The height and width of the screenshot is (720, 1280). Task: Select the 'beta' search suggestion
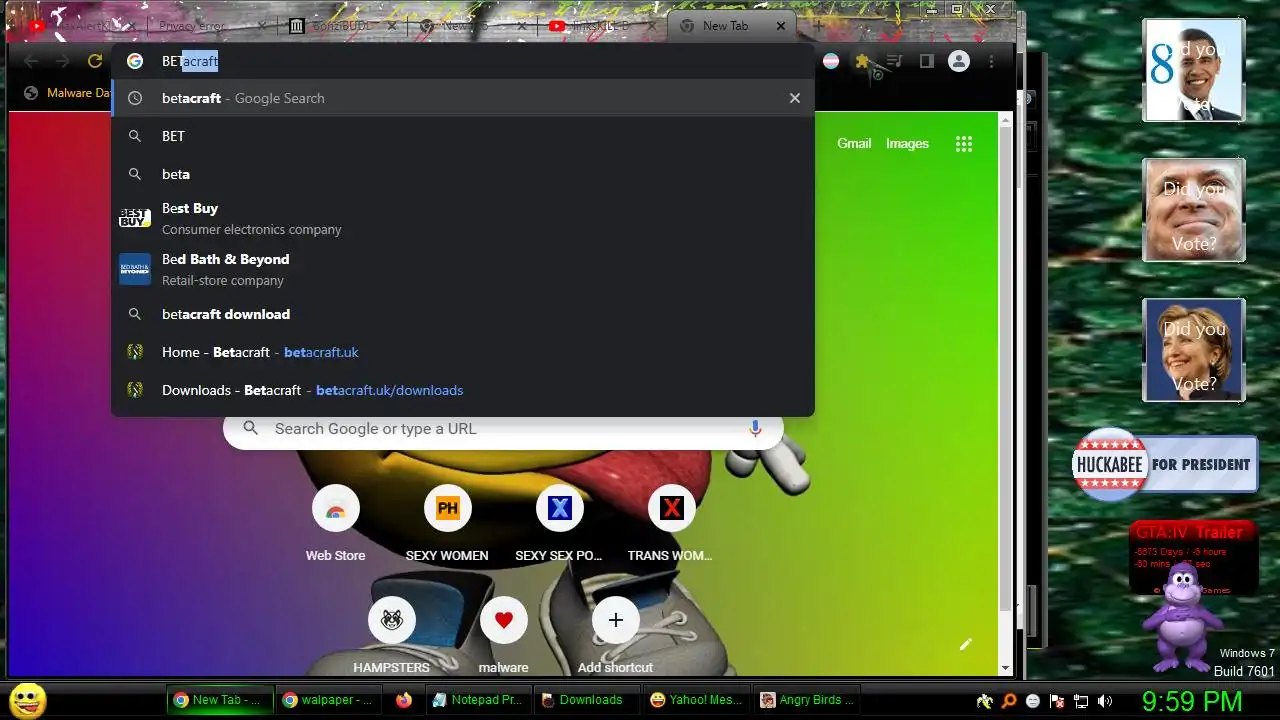[463, 174]
